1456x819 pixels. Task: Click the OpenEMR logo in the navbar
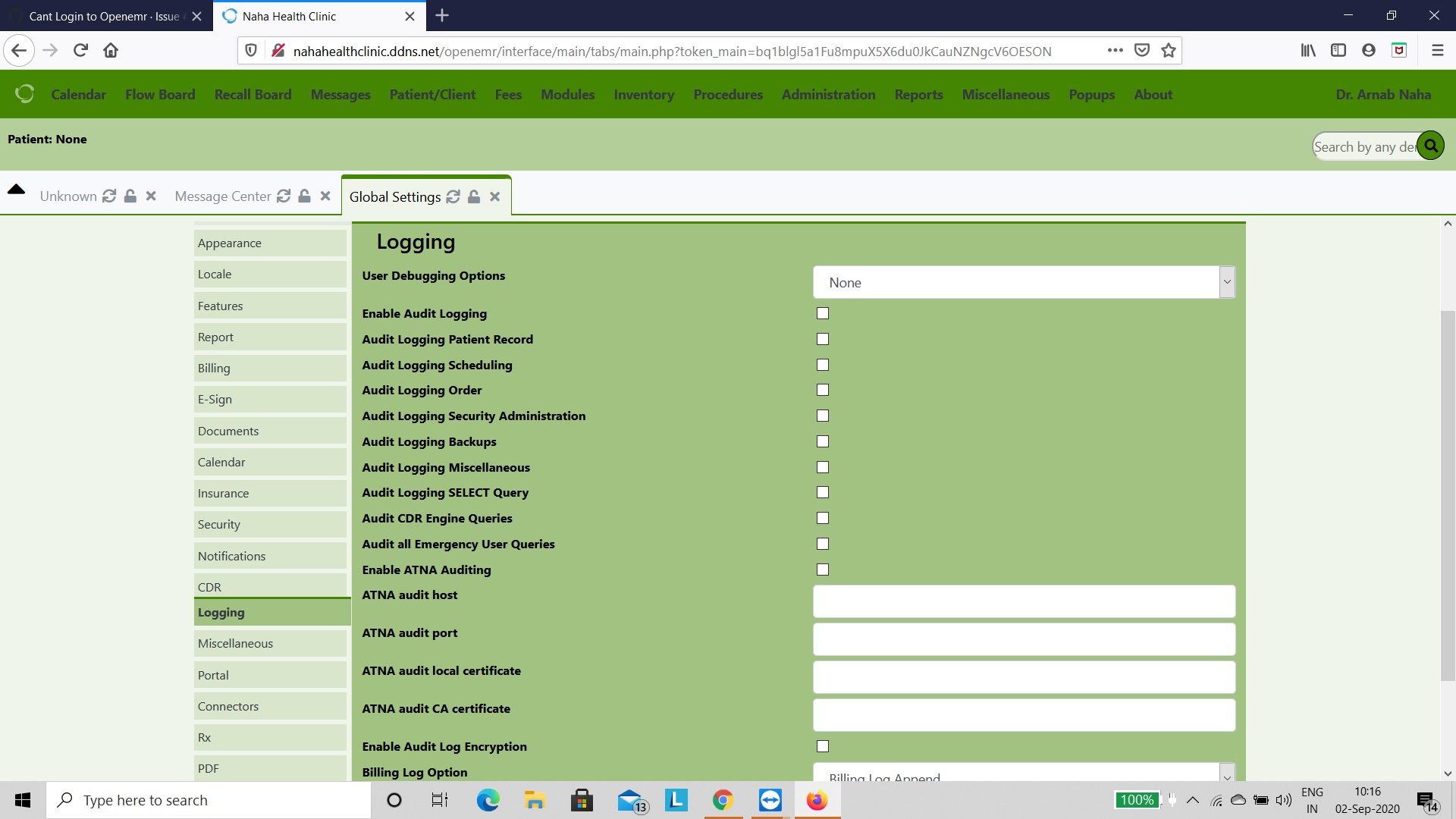(x=24, y=93)
